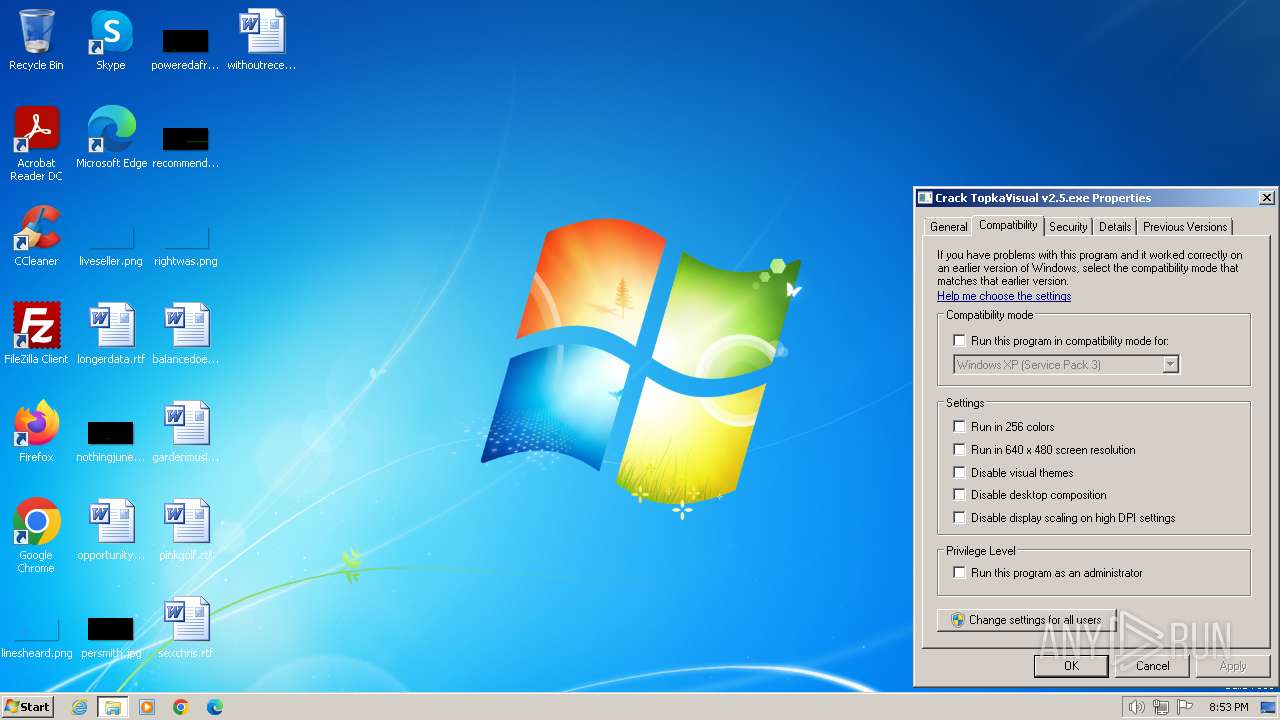1280x720 pixels.
Task: Confirm the Properties dialog with OK
Action: click(1071, 666)
